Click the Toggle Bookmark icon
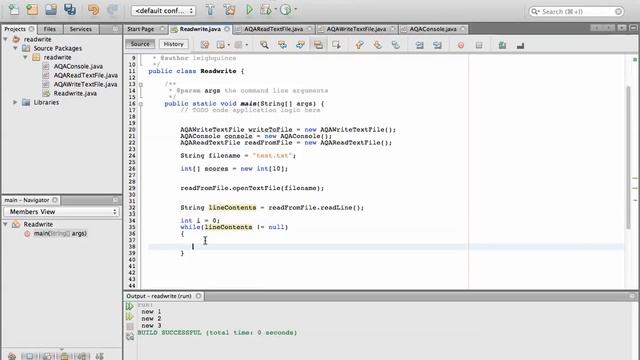 coord(396,45)
